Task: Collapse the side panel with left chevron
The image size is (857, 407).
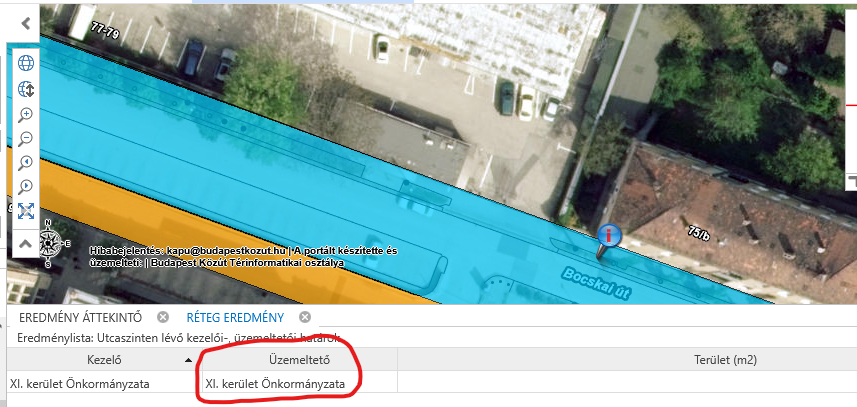Action: 25,23
